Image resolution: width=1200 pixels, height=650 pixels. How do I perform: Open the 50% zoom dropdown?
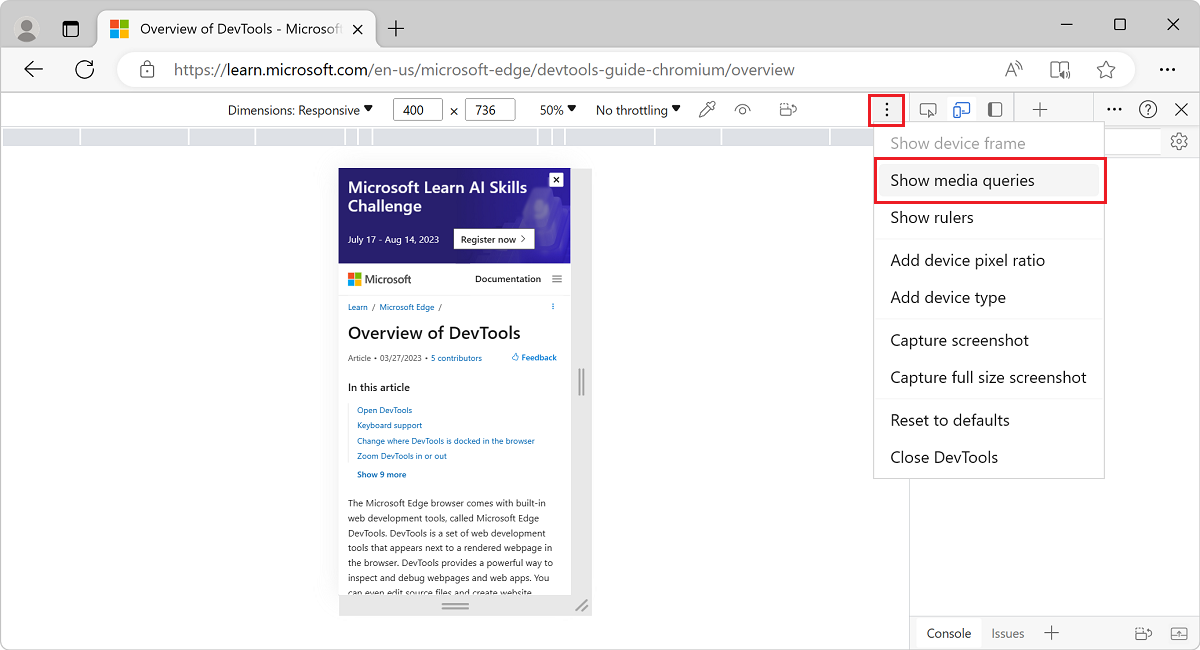pyautogui.click(x=556, y=110)
